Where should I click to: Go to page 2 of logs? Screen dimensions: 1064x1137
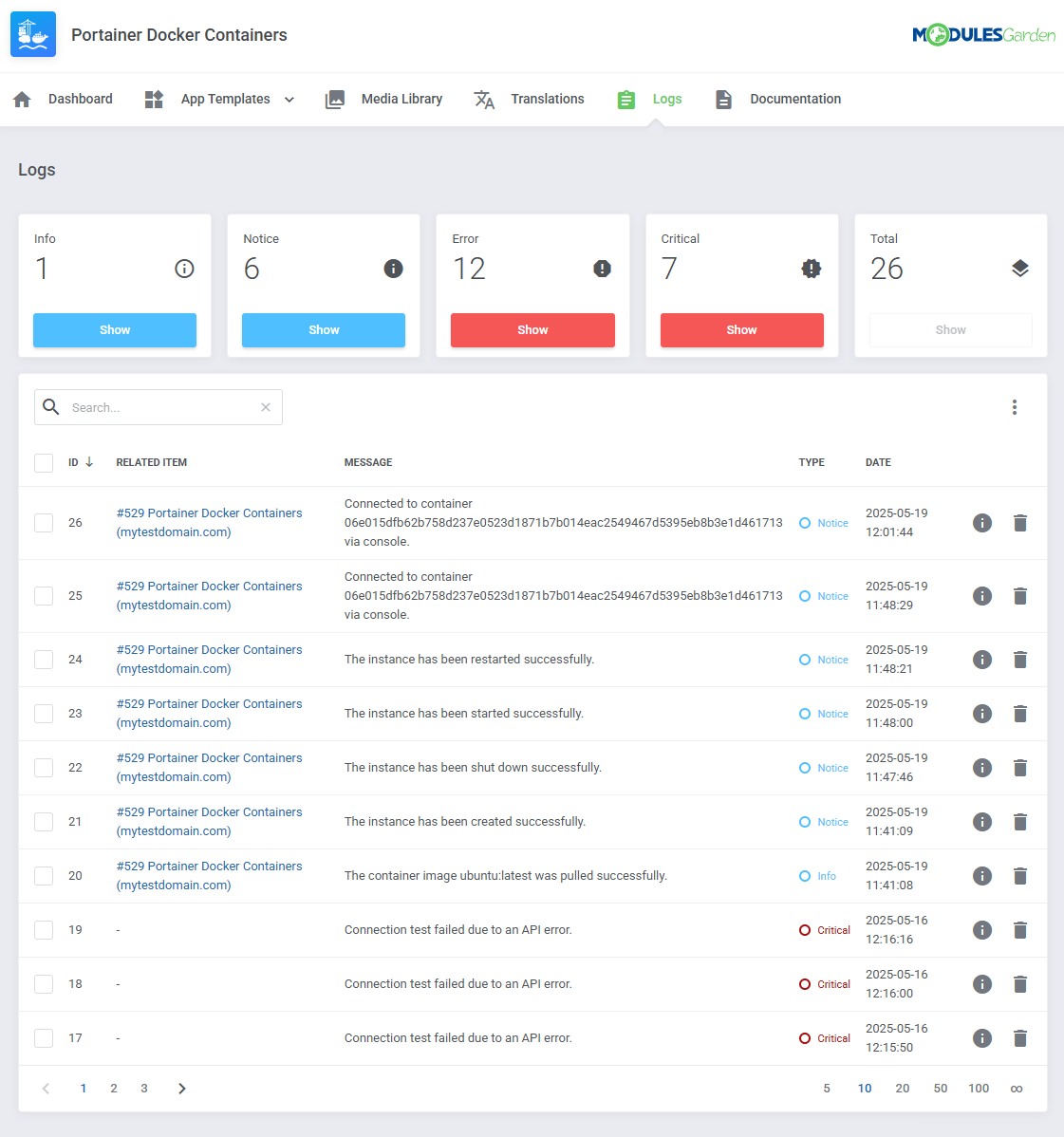pyautogui.click(x=114, y=1089)
